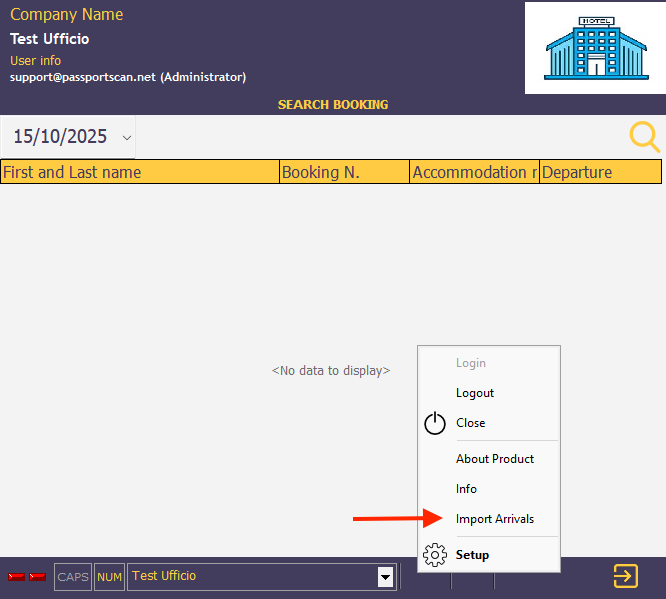Sort by First and Last name column
Screen dimensions: 666x599
click(140, 172)
